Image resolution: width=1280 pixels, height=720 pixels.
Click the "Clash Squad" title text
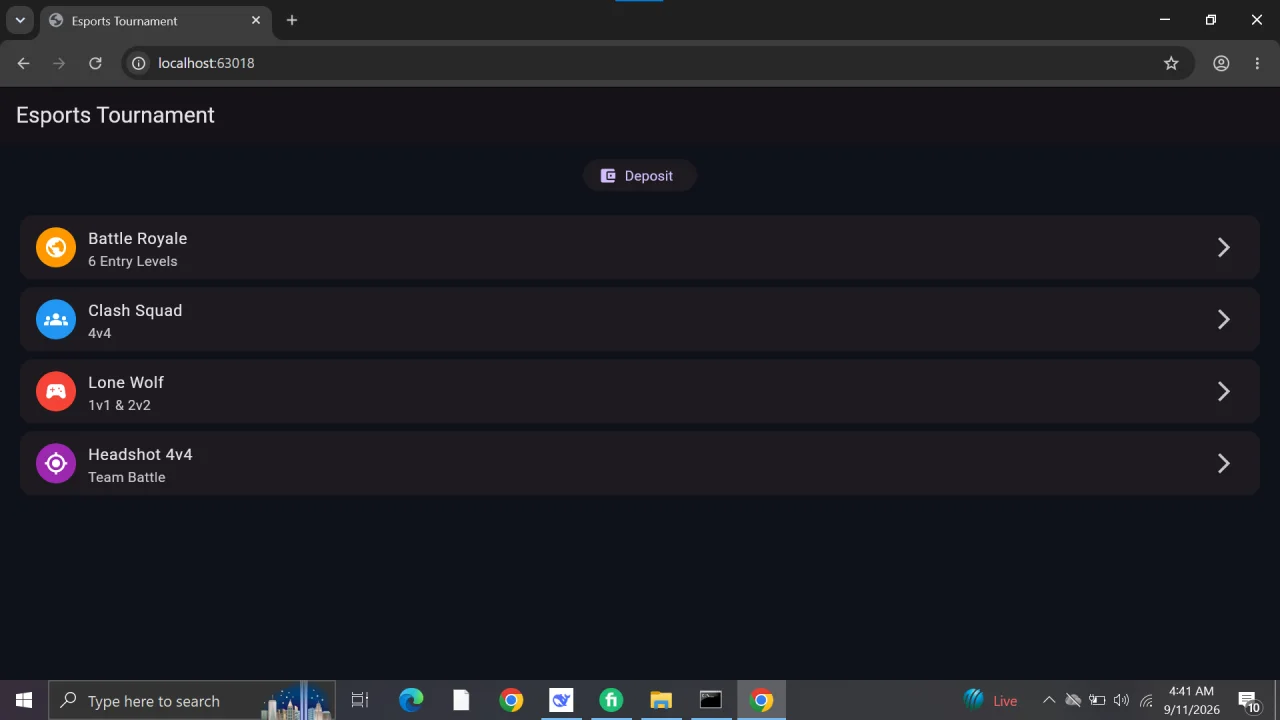pos(135,310)
